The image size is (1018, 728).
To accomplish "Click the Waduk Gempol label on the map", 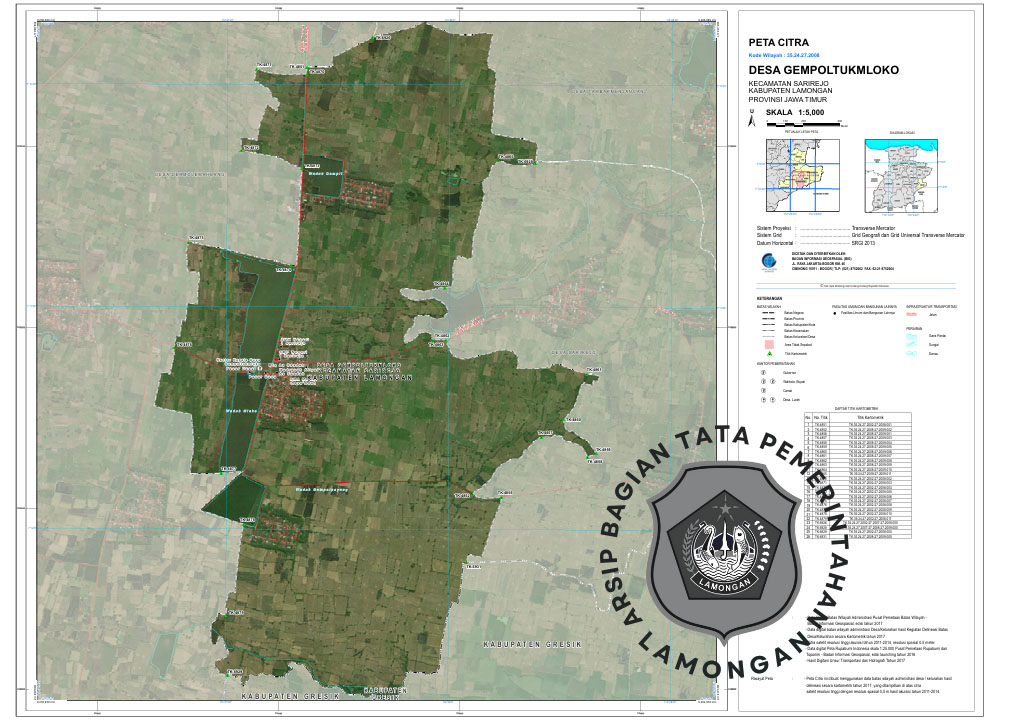I will pyautogui.click(x=324, y=173).
